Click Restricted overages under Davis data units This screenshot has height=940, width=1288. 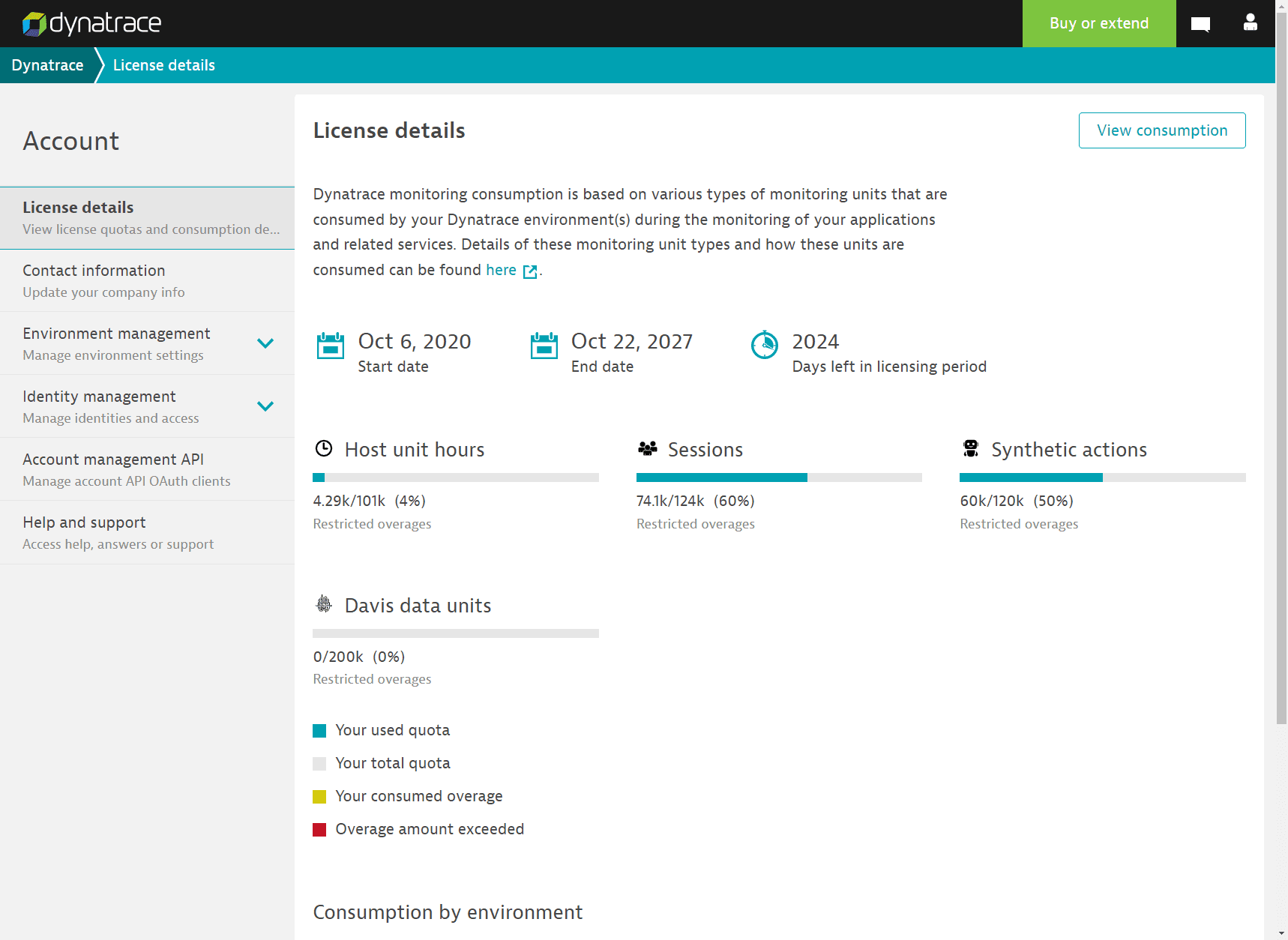(x=372, y=679)
